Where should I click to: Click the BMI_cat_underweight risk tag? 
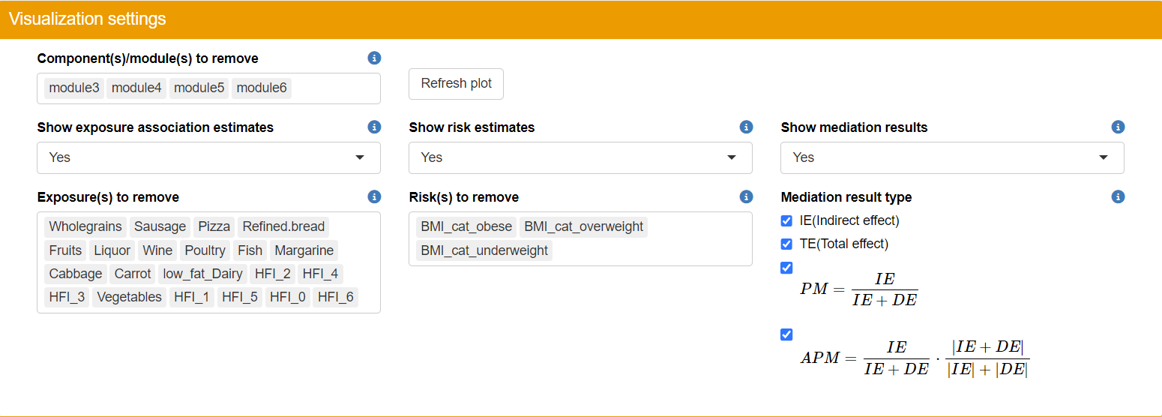[x=484, y=251]
